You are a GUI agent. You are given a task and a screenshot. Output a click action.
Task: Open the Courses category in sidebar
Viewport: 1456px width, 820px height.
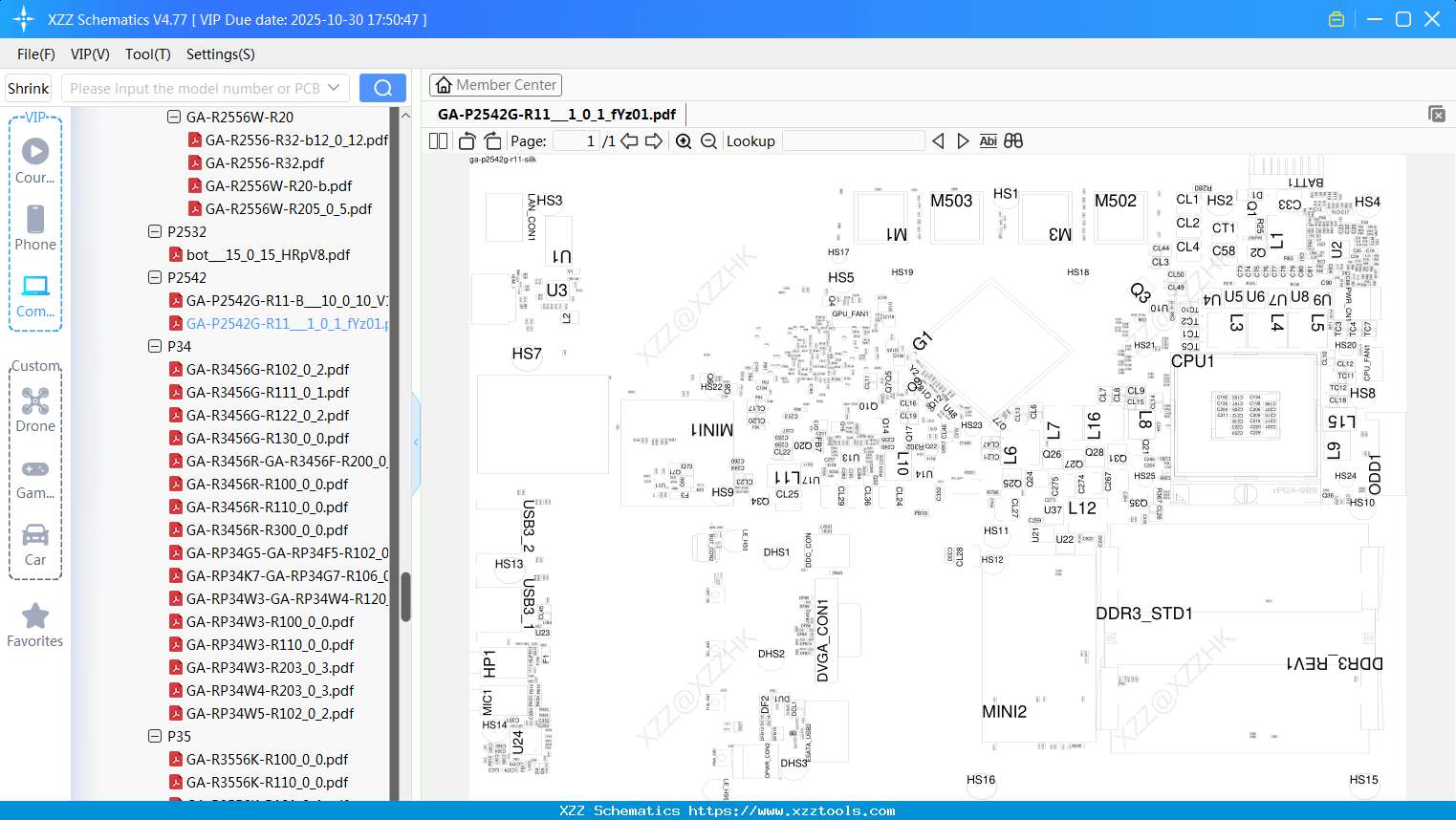[35, 161]
